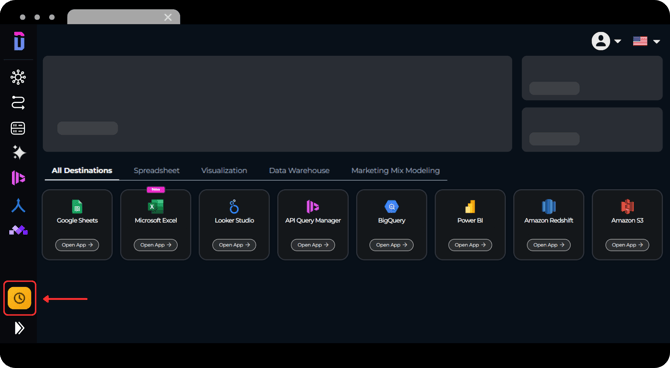Open the data transfers arrows icon
This screenshot has width=670, height=368.
pos(18,103)
